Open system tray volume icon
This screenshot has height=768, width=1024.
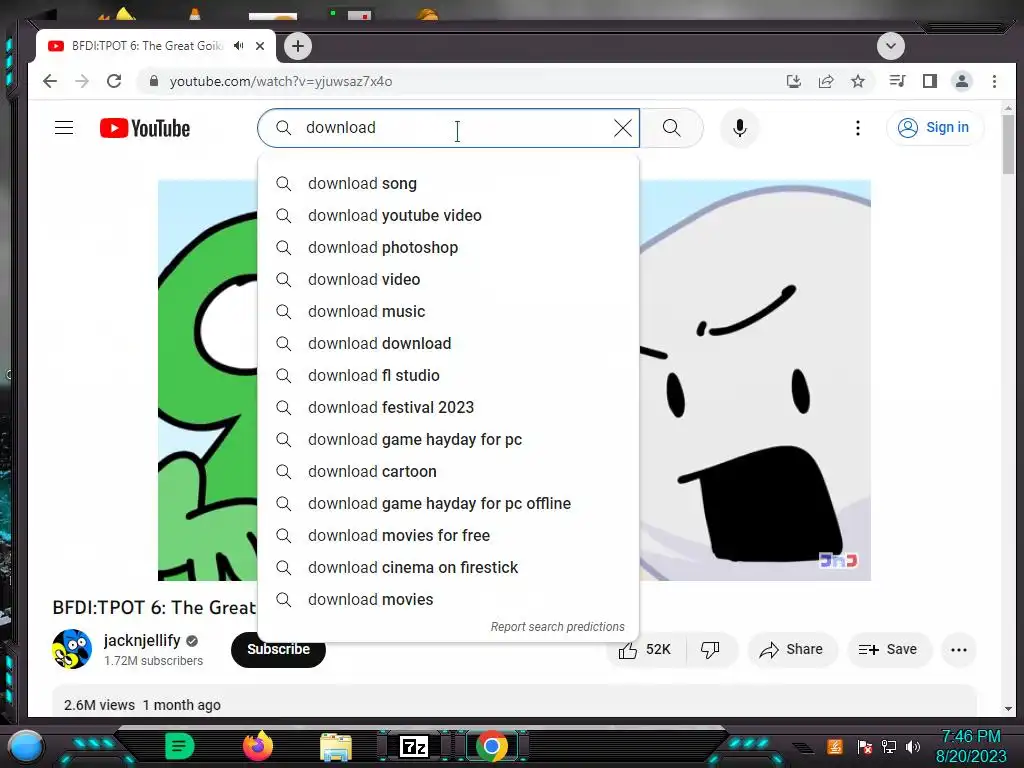(913, 746)
